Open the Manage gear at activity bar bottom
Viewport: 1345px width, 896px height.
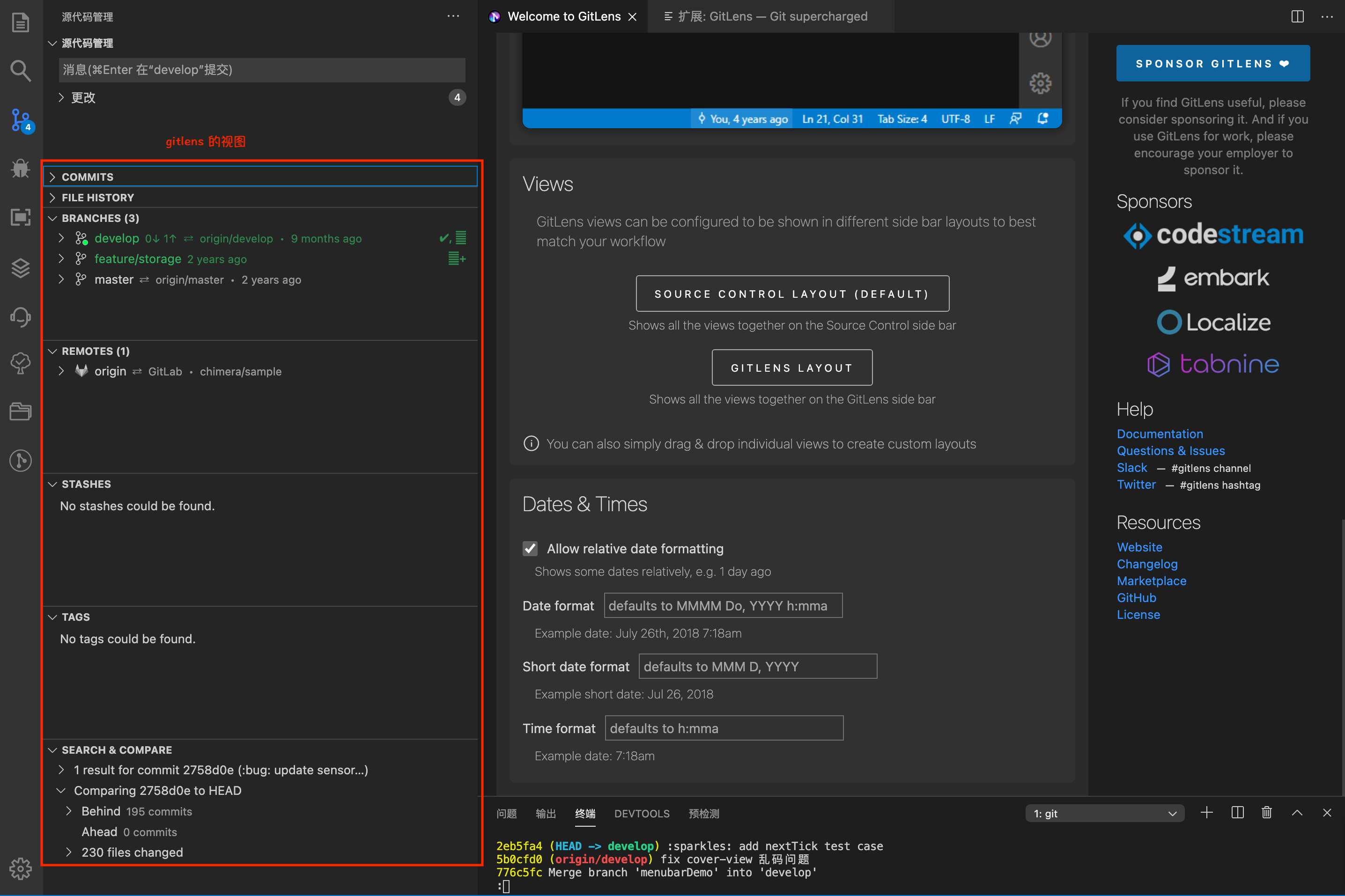click(x=21, y=868)
